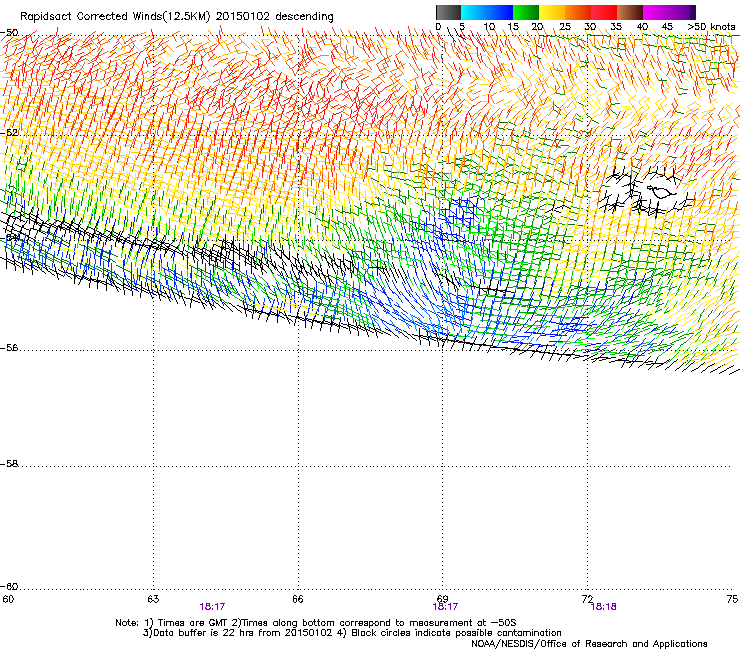Pick the brown 35-40 knots legend swatch
740x650 pixels.
630,12
